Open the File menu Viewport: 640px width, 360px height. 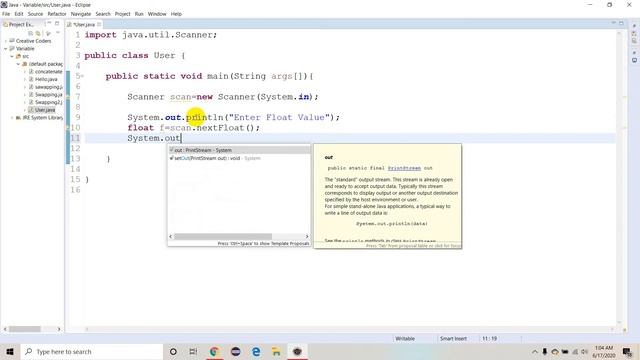[x=6, y=14]
